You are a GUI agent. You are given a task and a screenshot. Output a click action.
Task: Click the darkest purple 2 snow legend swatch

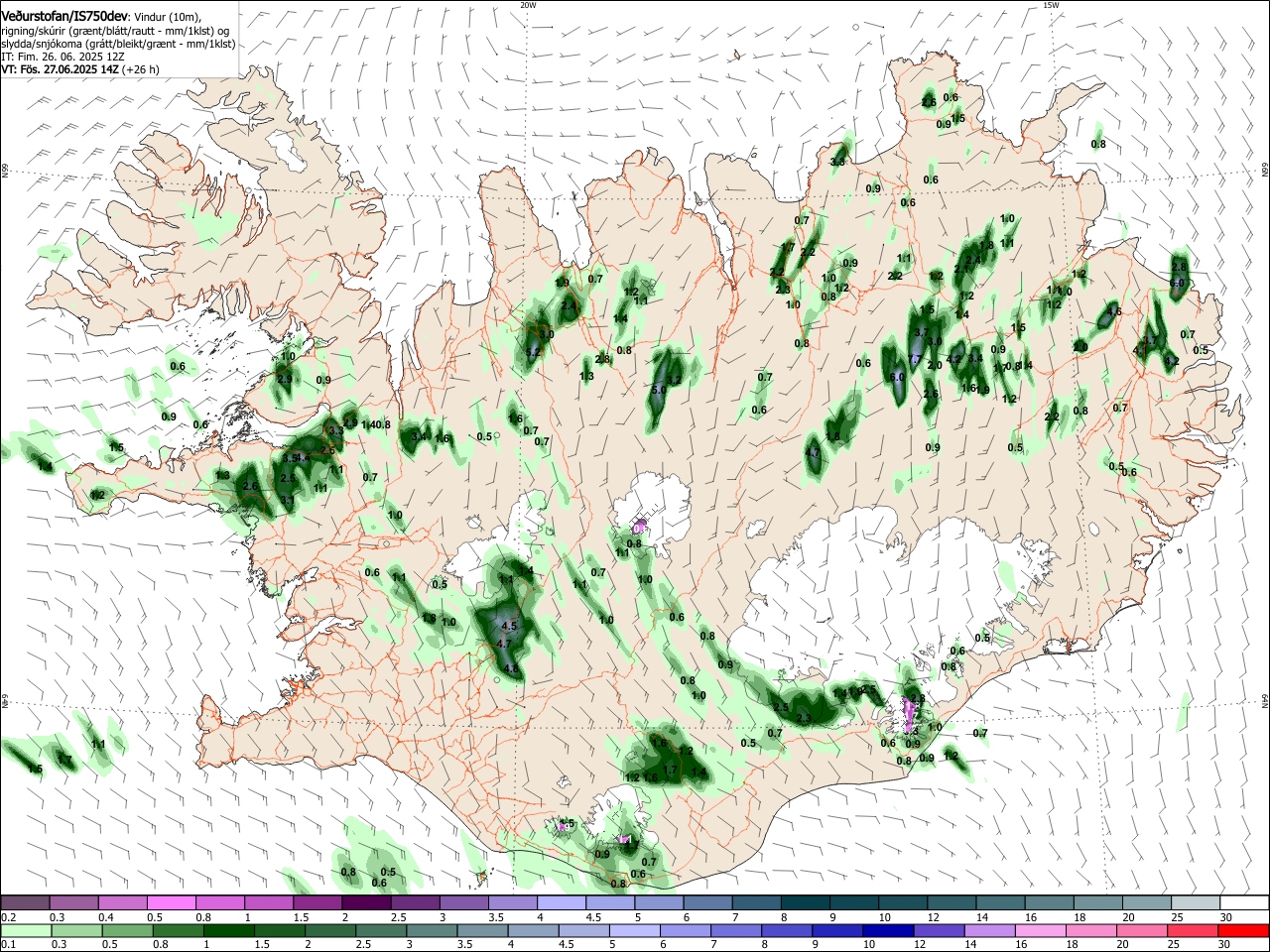click(366, 903)
